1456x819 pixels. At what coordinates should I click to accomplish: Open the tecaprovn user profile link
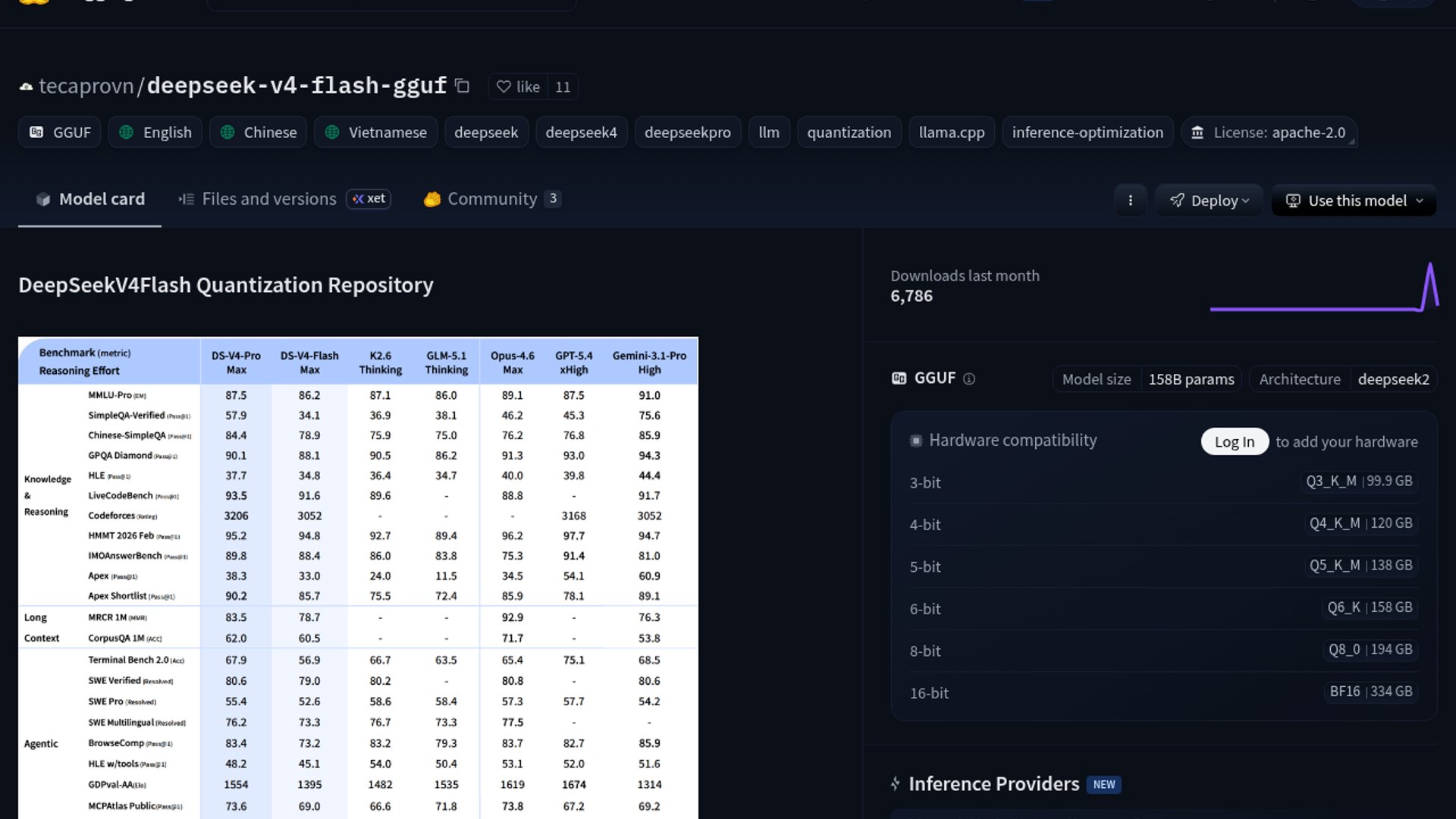click(86, 86)
